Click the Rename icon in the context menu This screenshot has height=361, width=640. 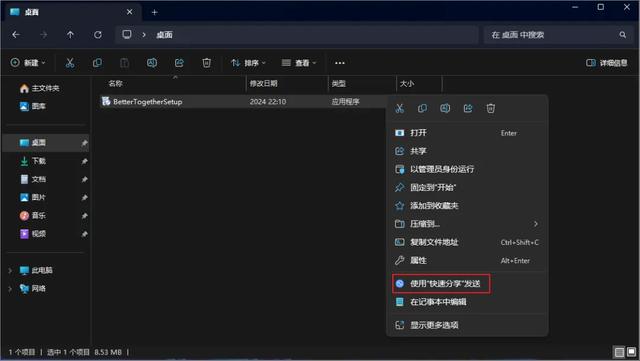tap(445, 108)
